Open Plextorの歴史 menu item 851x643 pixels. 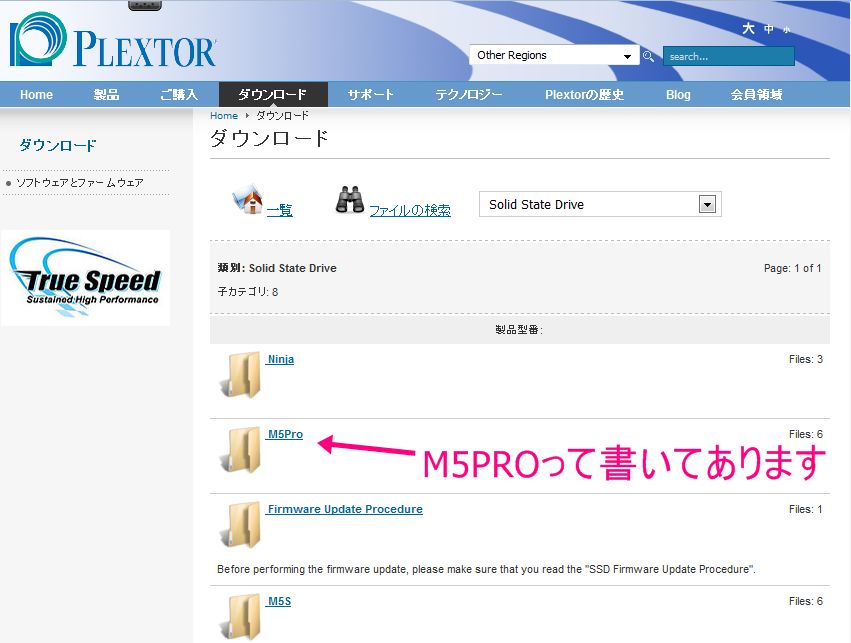[x=585, y=94]
